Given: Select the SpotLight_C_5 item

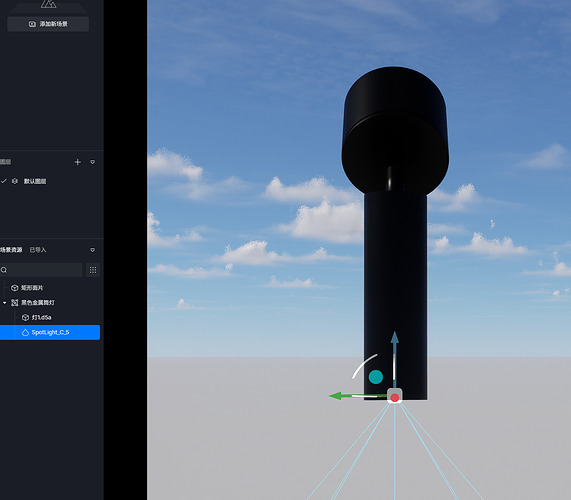Looking at the screenshot, I should 50,332.
